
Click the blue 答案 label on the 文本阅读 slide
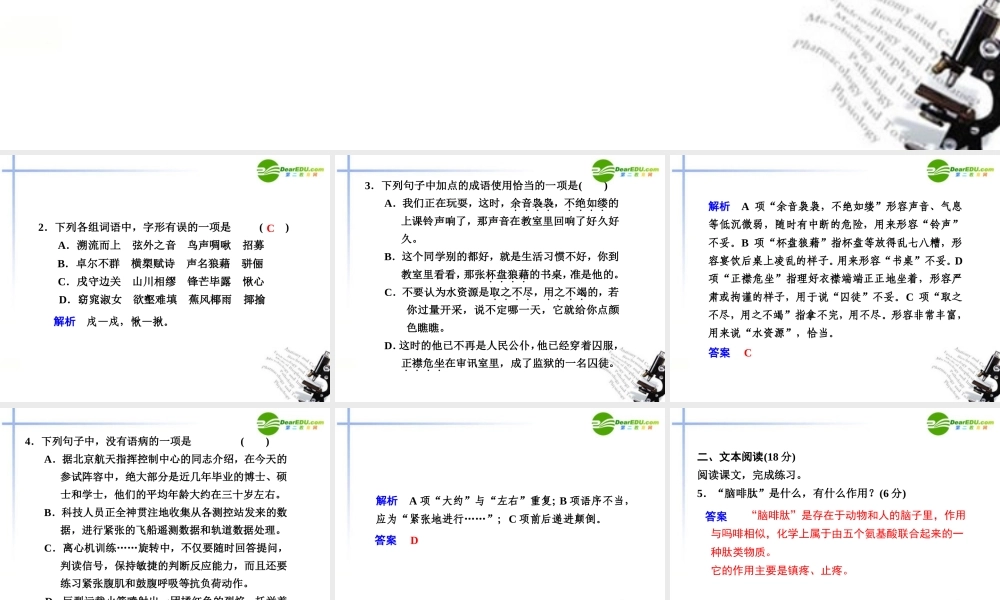[716, 516]
